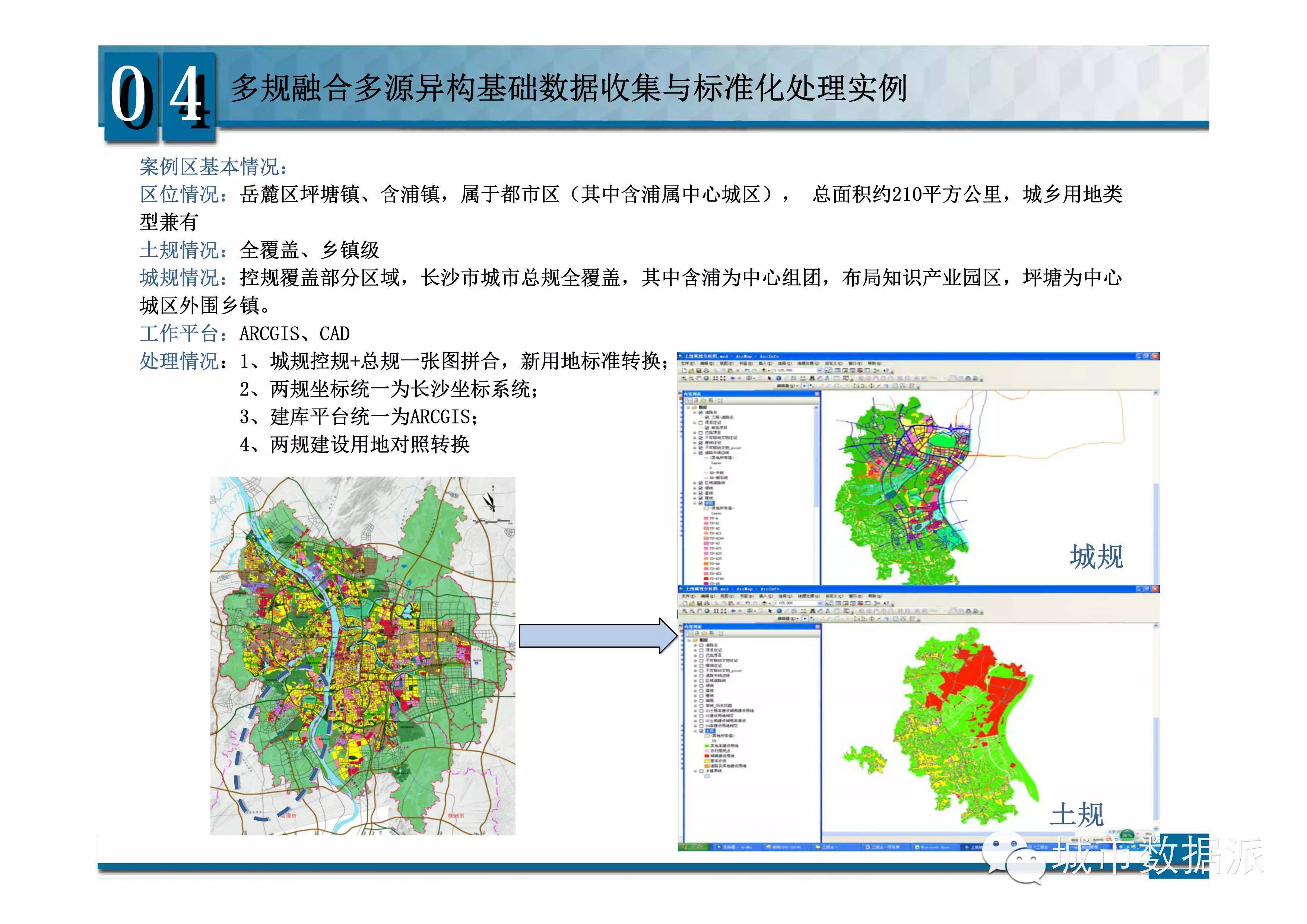The height and width of the screenshot is (924, 1307).
Task: Check 道路名 layer in lower 土规 table of contents
Action: point(701,645)
